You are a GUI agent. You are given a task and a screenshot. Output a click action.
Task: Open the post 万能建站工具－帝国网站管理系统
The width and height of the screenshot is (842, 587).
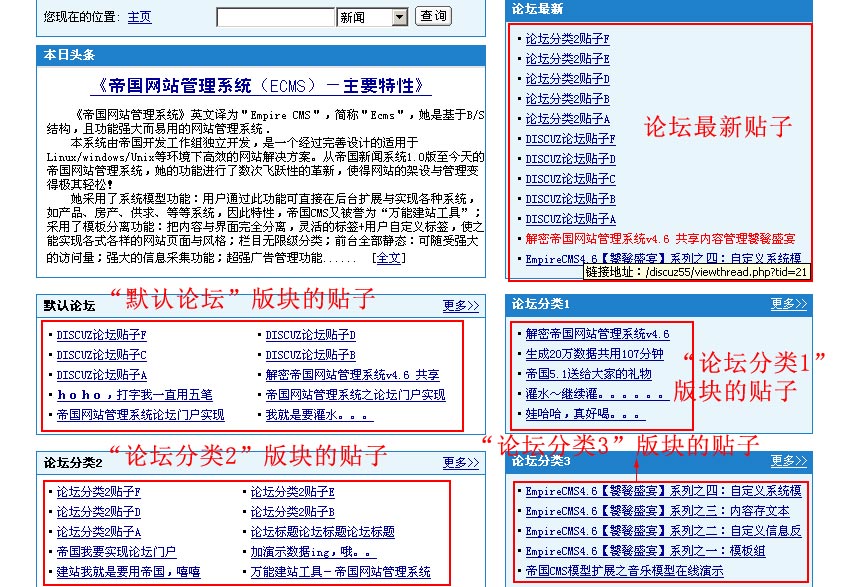tap(340, 572)
